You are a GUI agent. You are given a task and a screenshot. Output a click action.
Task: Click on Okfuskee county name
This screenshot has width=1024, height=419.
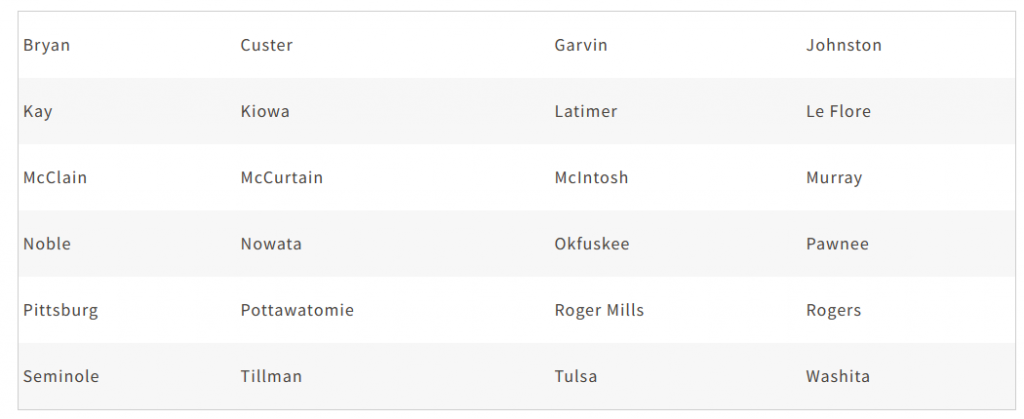[591, 244]
